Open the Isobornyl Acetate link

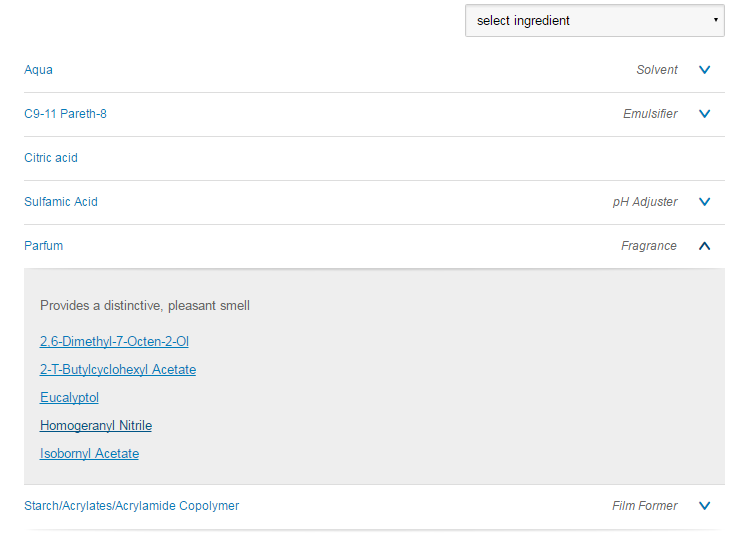coord(89,454)
